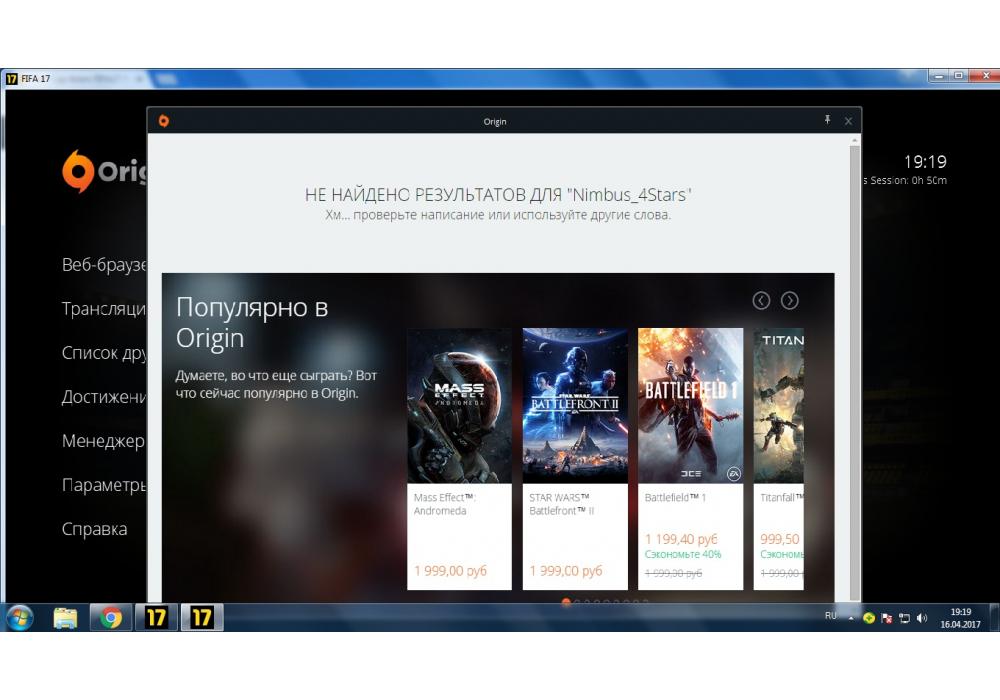Click the 999,50 Titanfall price
The height and width of the screenshot is (700, 1000).
point(779,539)
